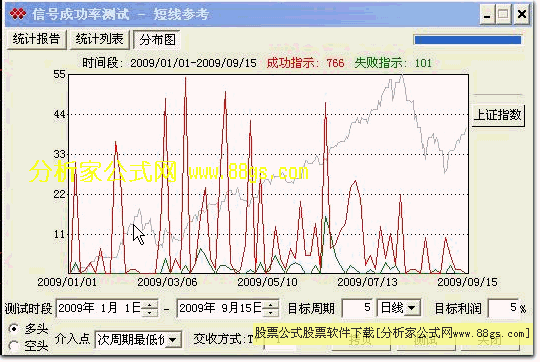Viewport: 540px width, 362px height.
Task: Click the 上证指数 button
Action: tap(498, 115)
